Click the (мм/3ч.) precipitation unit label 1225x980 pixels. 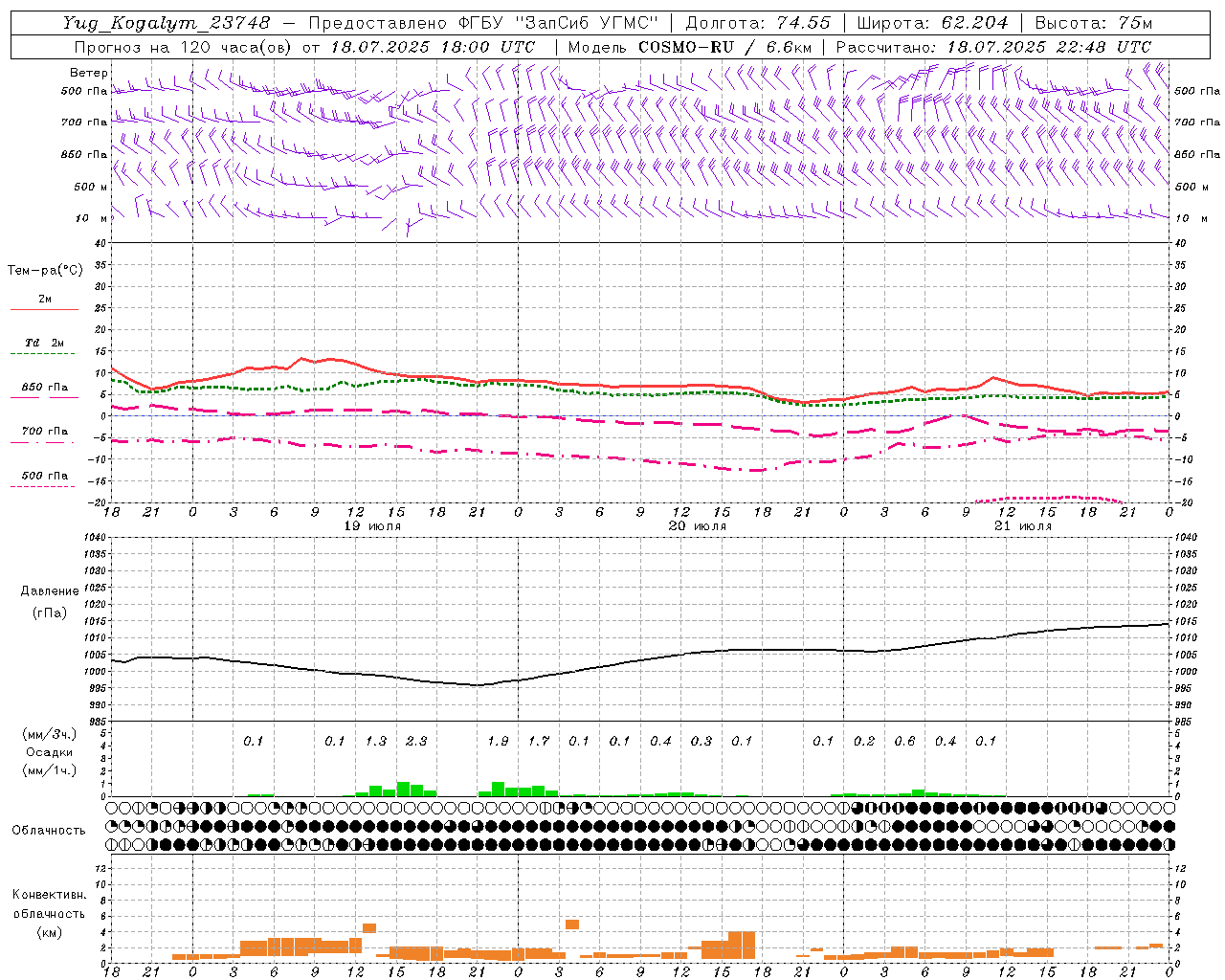click(x=49, y=734)
